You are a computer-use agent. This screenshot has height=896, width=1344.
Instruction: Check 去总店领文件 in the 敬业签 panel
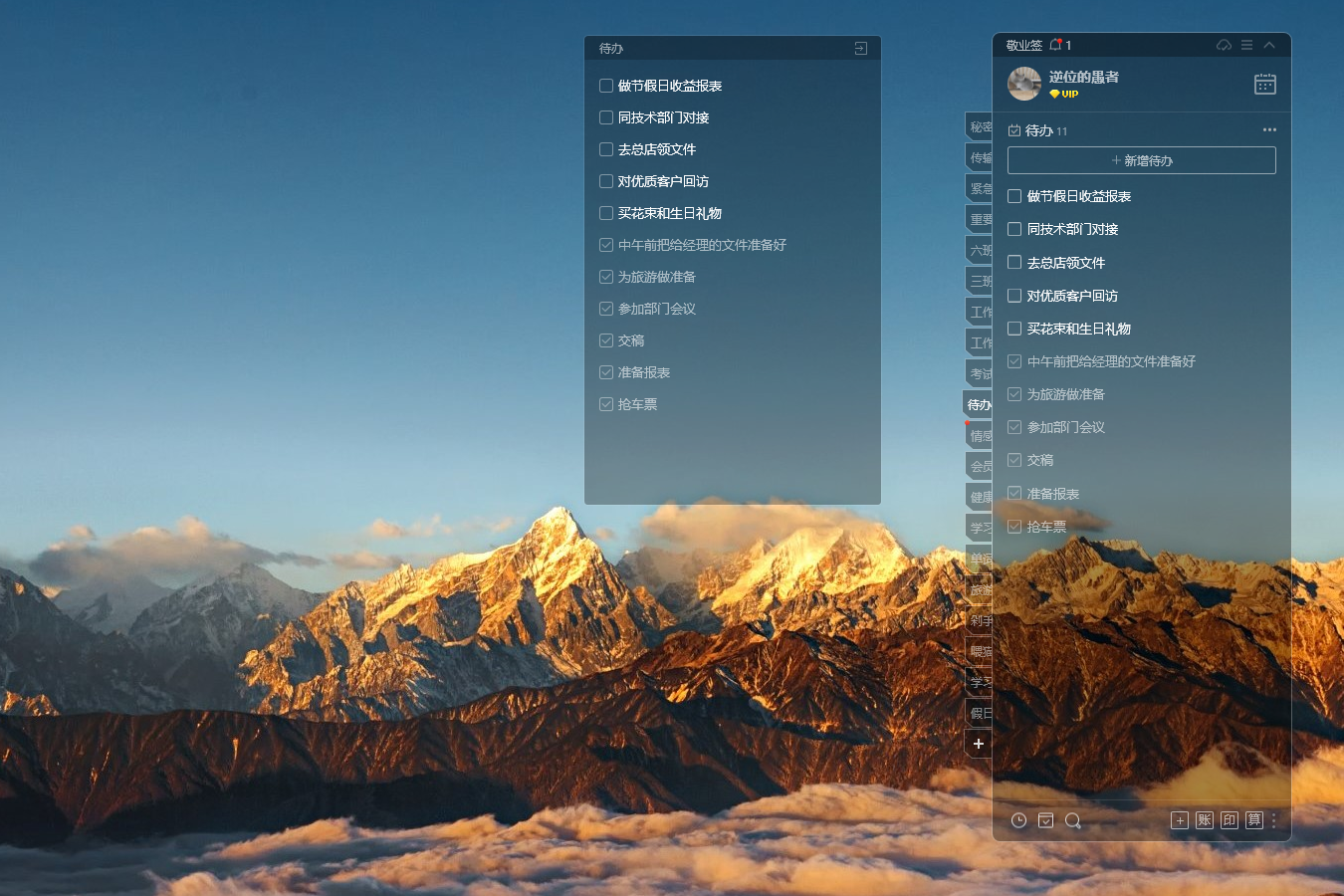1014,262
